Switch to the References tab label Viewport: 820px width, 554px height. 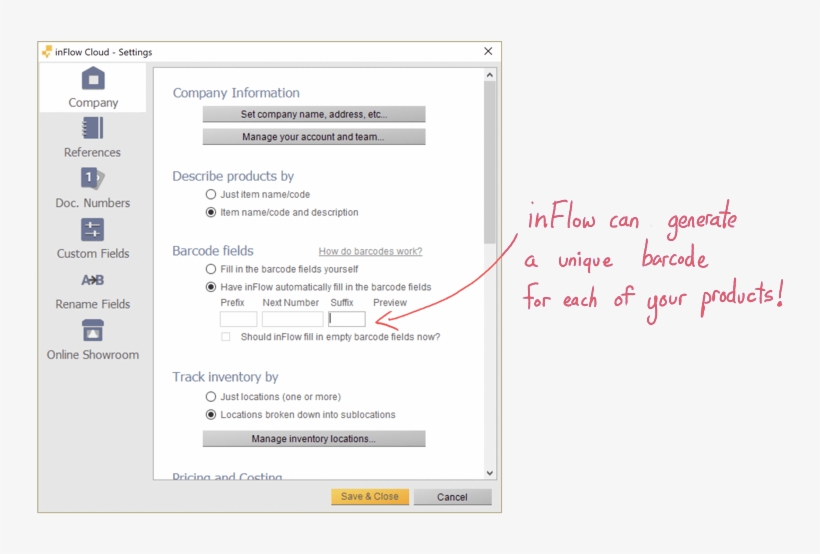(92, 152)
